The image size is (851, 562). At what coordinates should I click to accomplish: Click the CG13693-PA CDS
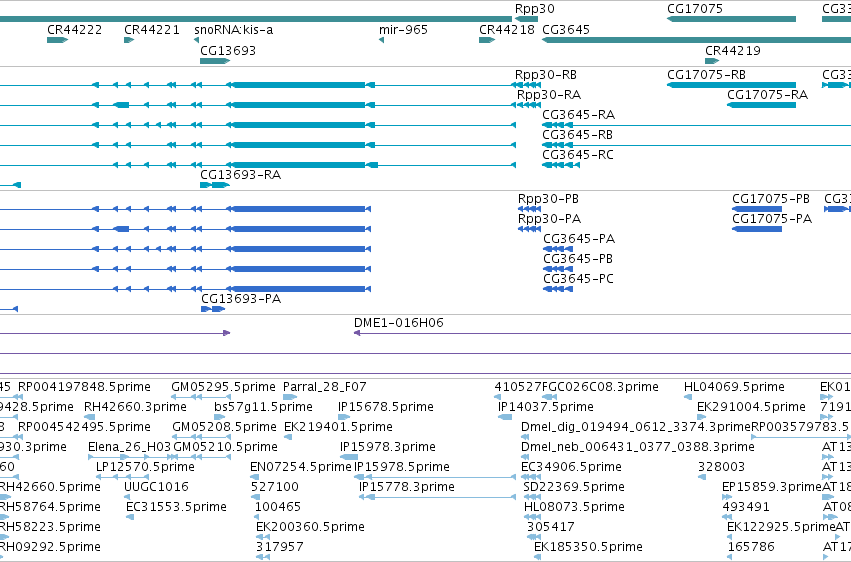pos(213,309)
